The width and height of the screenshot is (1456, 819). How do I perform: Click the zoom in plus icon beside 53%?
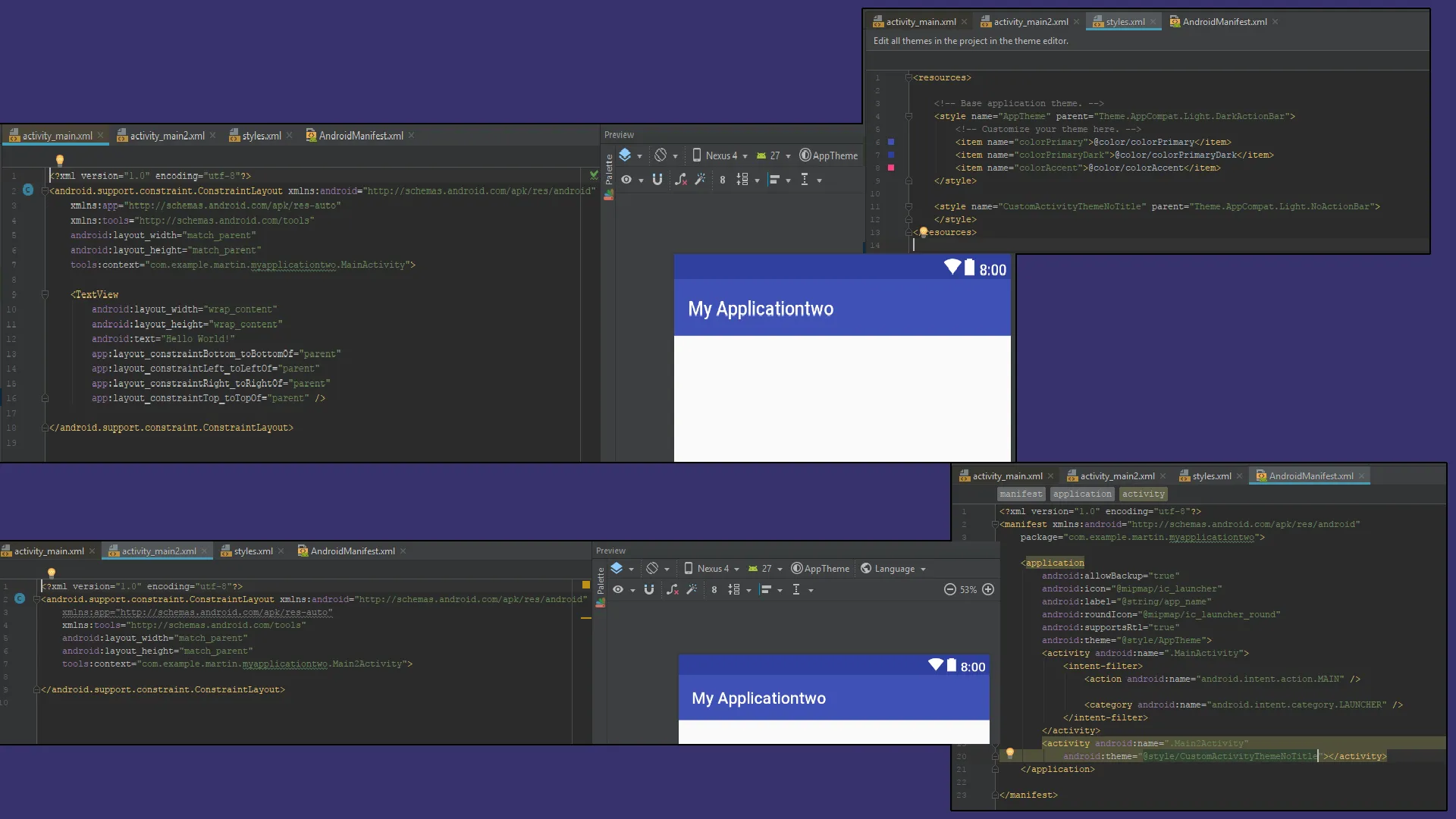[988, 589]
